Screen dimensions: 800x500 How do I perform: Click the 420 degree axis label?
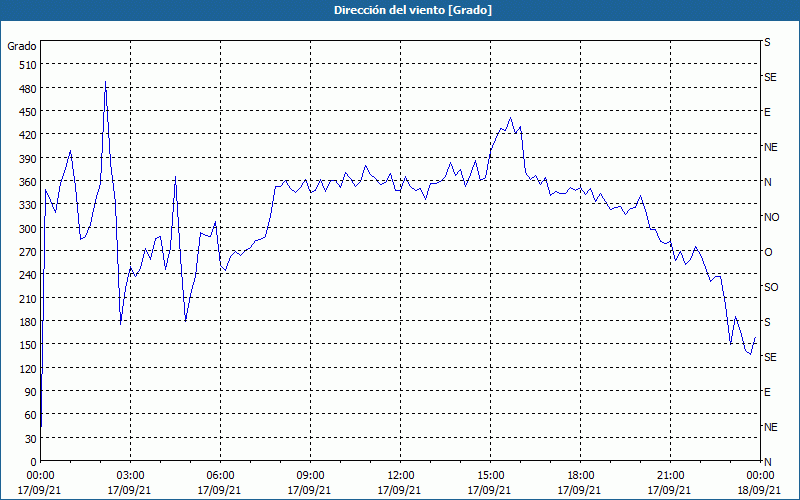tap(29, 135)
